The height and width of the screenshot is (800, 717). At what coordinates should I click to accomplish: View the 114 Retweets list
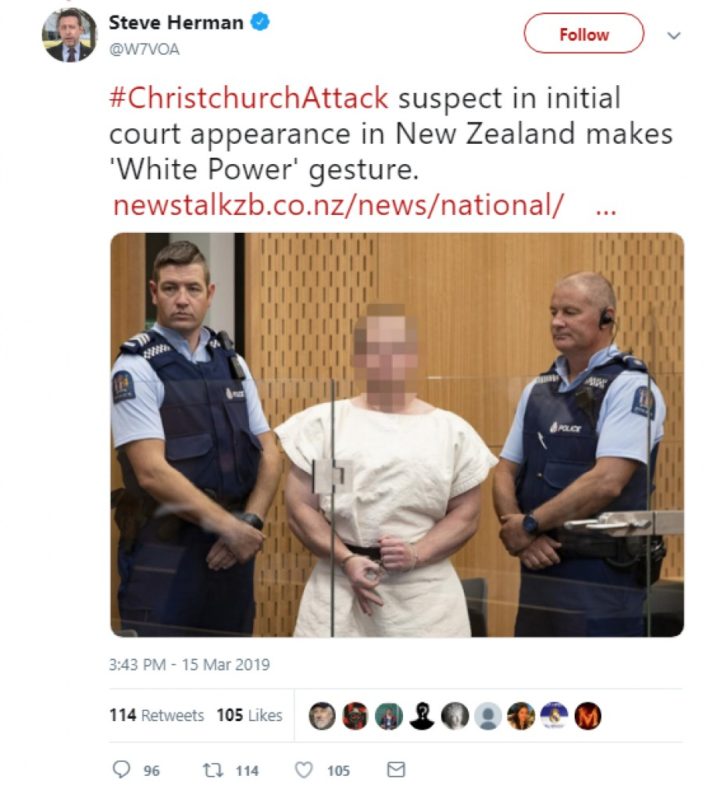coord(156,715)
